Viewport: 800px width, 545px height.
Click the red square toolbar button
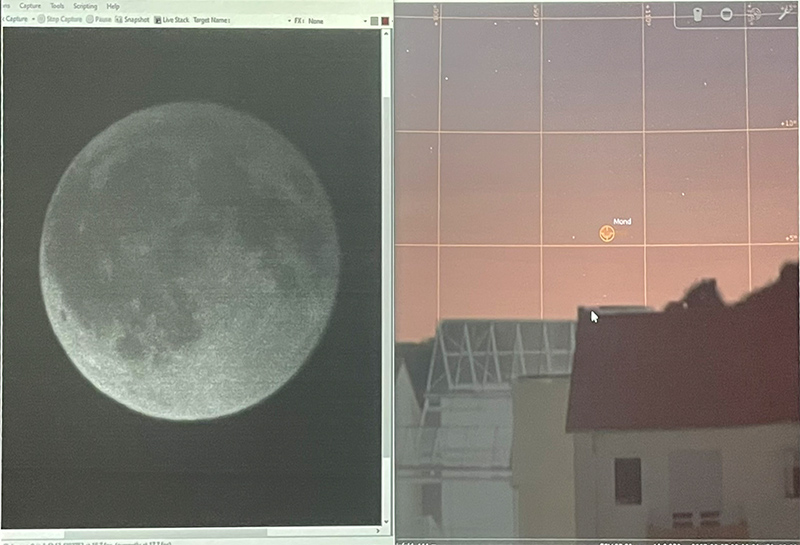[385, 21]
